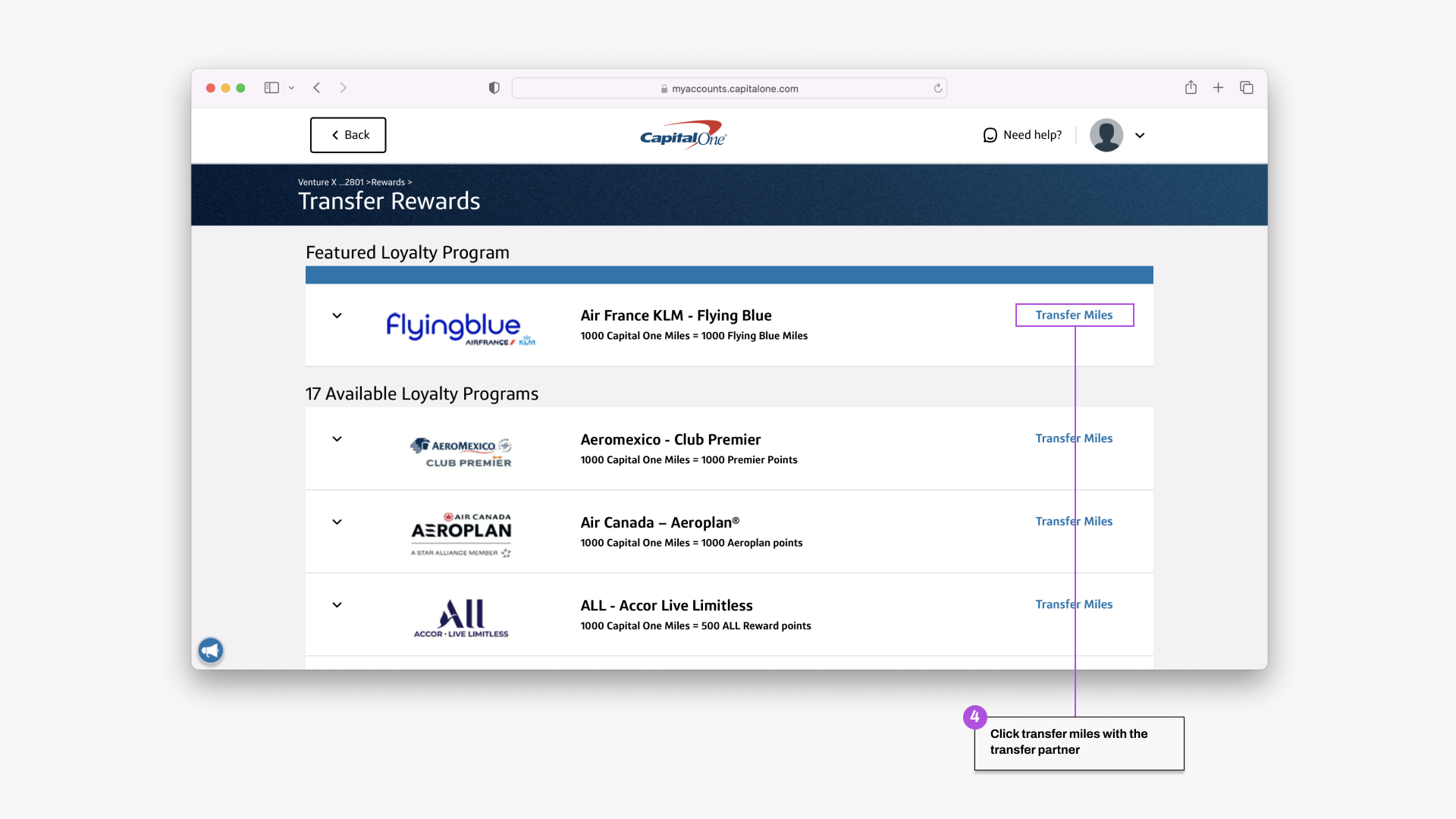Viewport: 1456px width, 819px height.
Task: Reload the page with refresh icon
Action: [938, 88]
